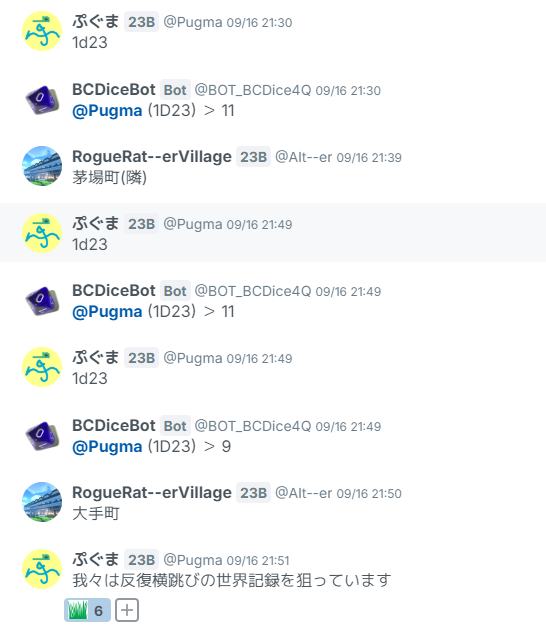Click timestamp 09/16 21:51 on last message
This screenshot has height=636, width=546.
258,561
